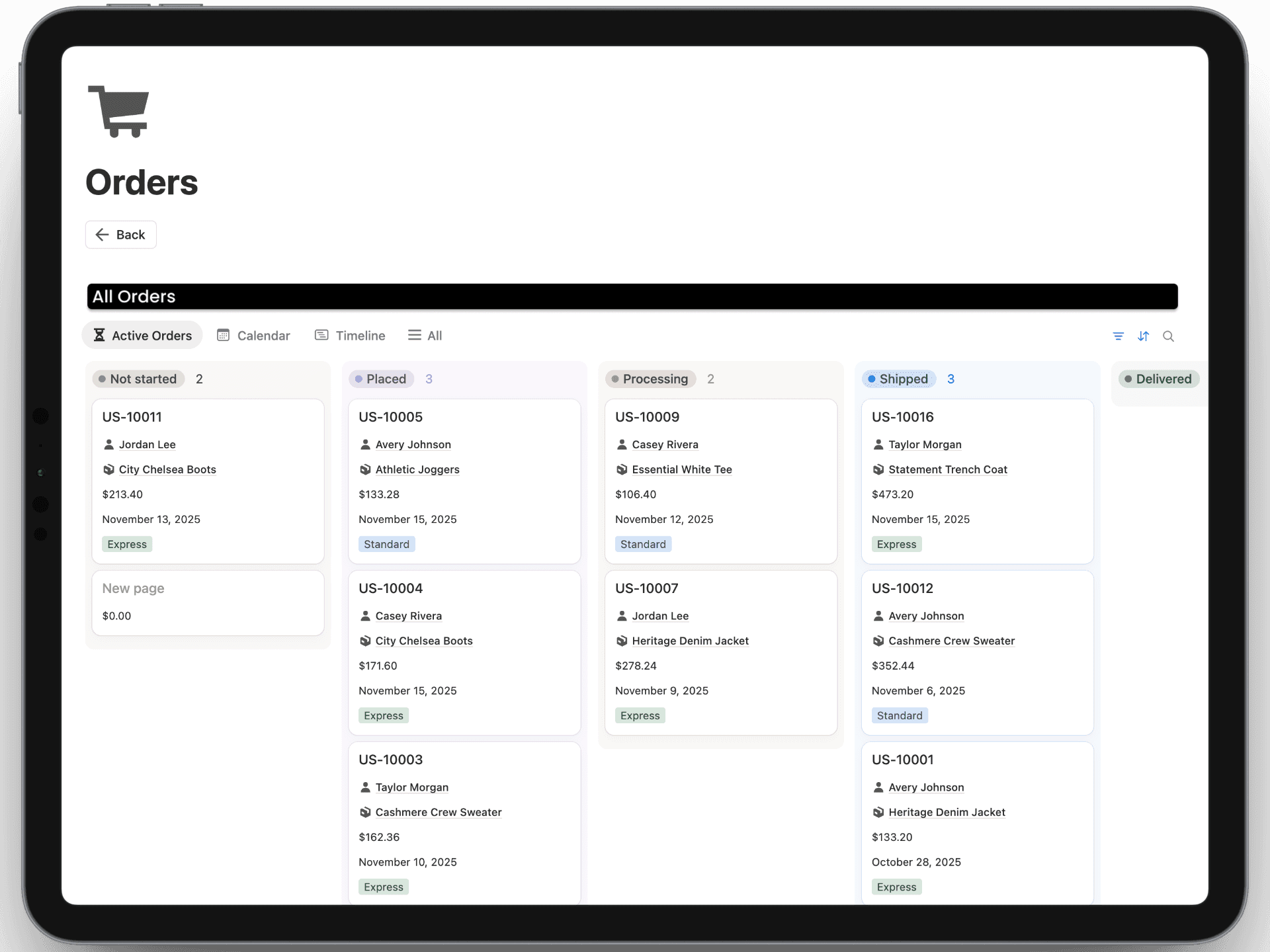Open search with magnifier icon

(1168, 337)
